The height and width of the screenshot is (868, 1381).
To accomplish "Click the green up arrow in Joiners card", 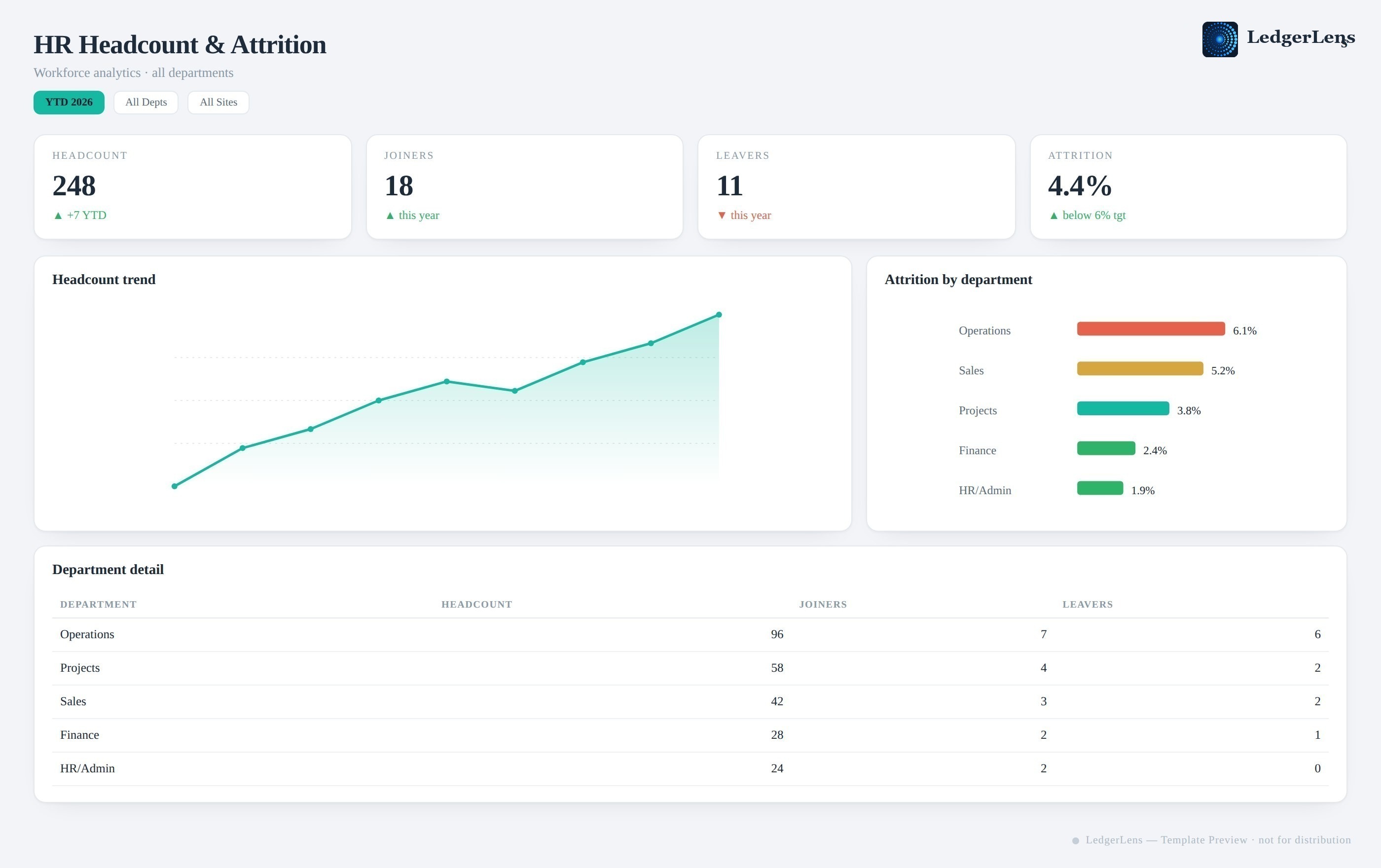I will pos(390,216).
